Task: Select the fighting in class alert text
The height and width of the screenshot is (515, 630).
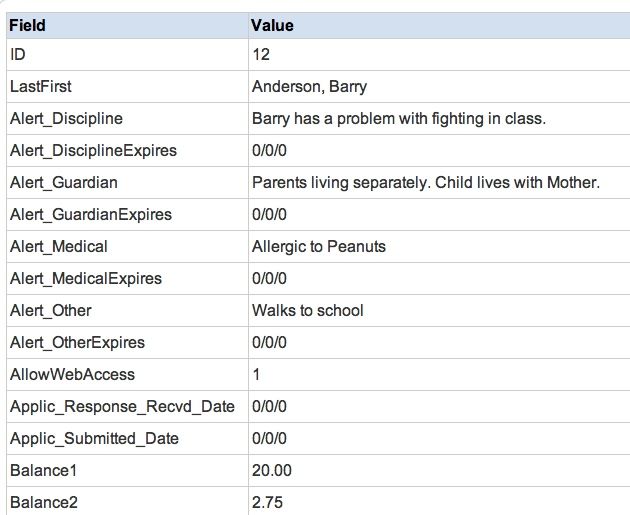Action: [x=399, y=119]
